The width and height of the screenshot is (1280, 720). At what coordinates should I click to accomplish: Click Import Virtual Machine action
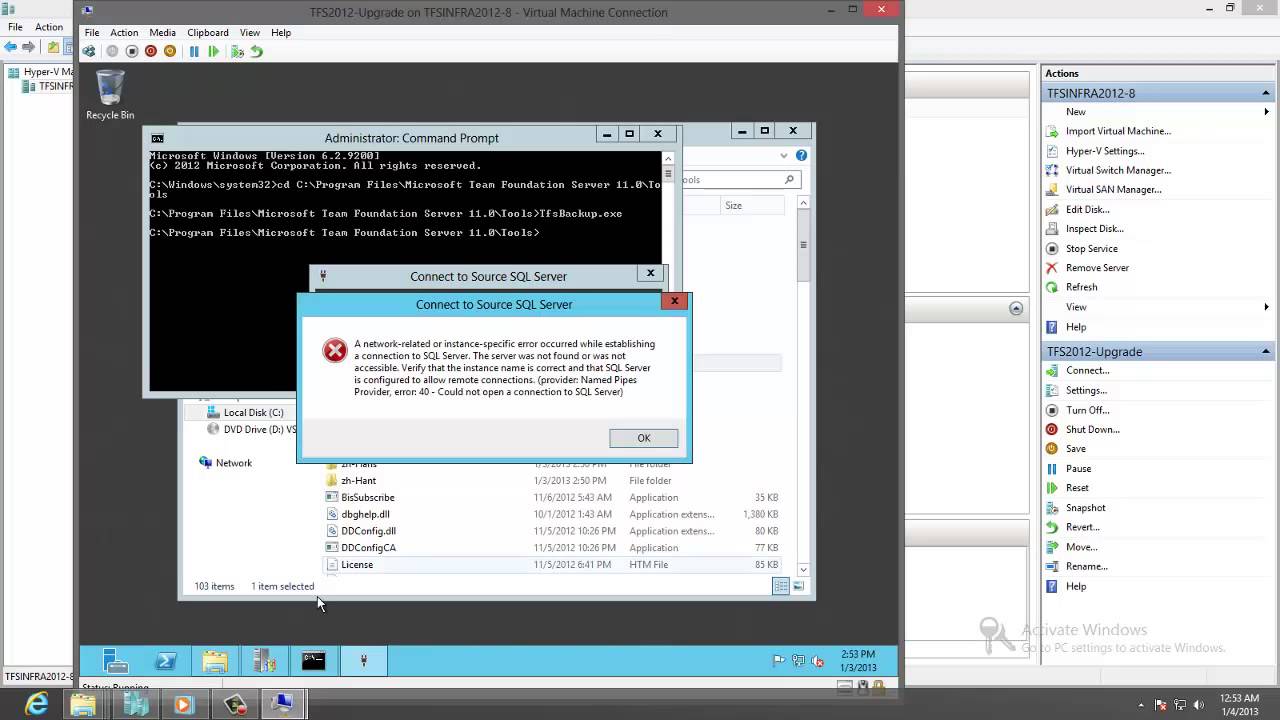click(1118, 131)
